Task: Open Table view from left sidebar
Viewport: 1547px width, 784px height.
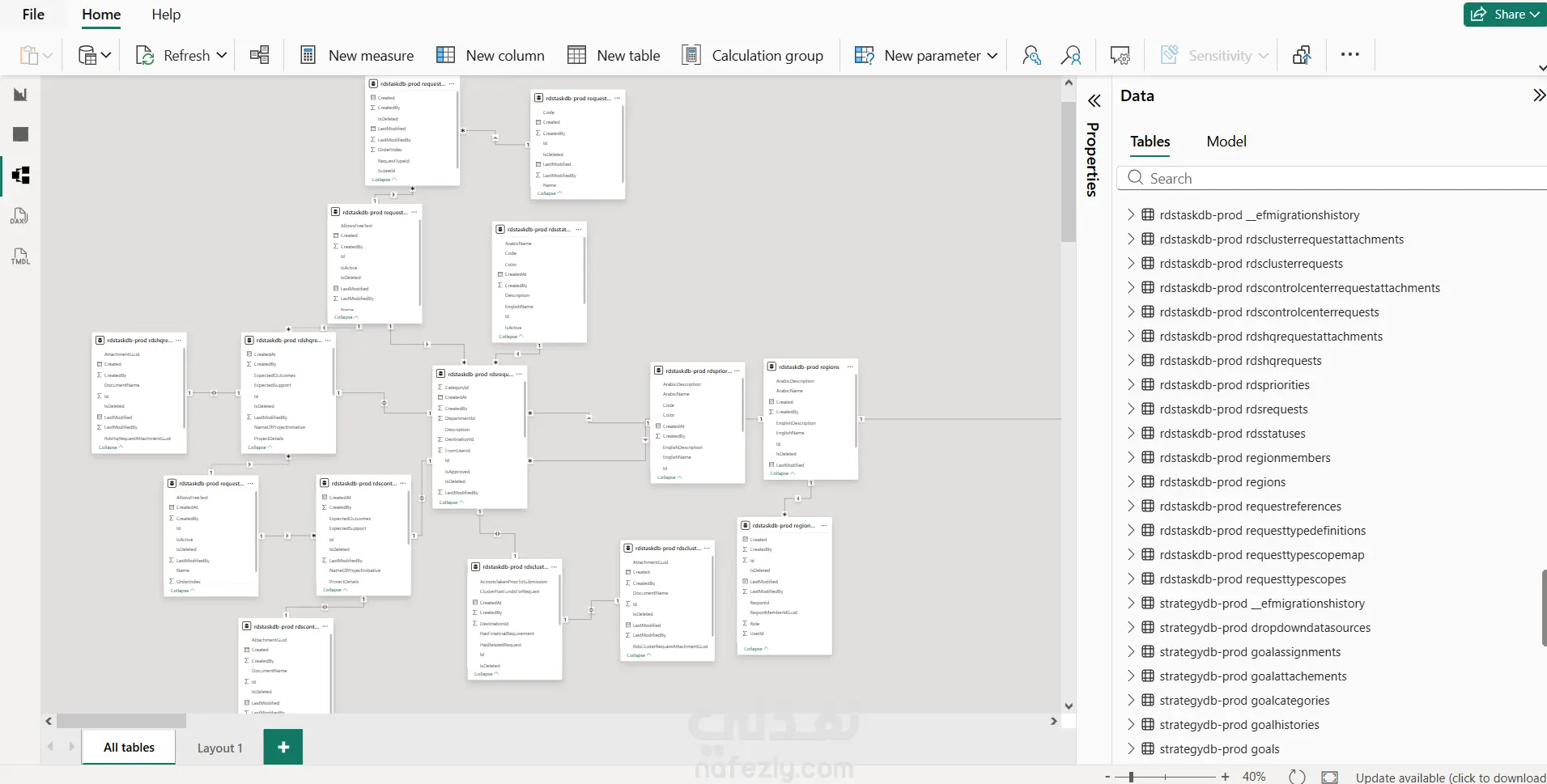Action: pos(21,134)
